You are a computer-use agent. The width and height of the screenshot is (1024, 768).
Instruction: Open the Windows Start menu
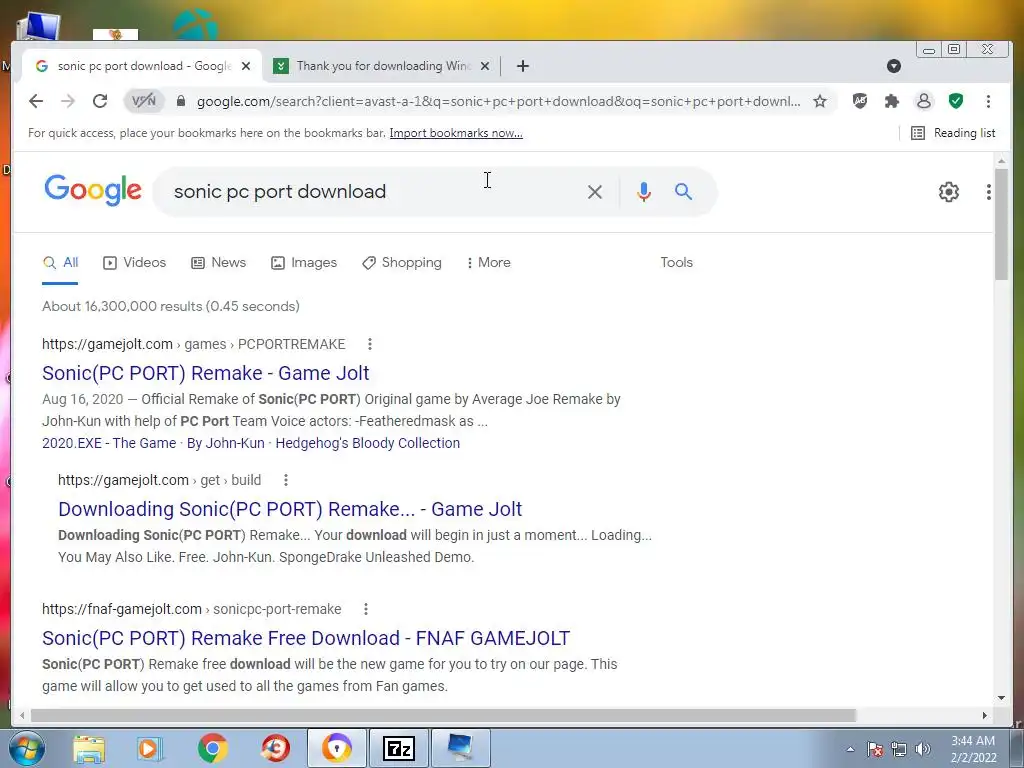tap(26, 748)
